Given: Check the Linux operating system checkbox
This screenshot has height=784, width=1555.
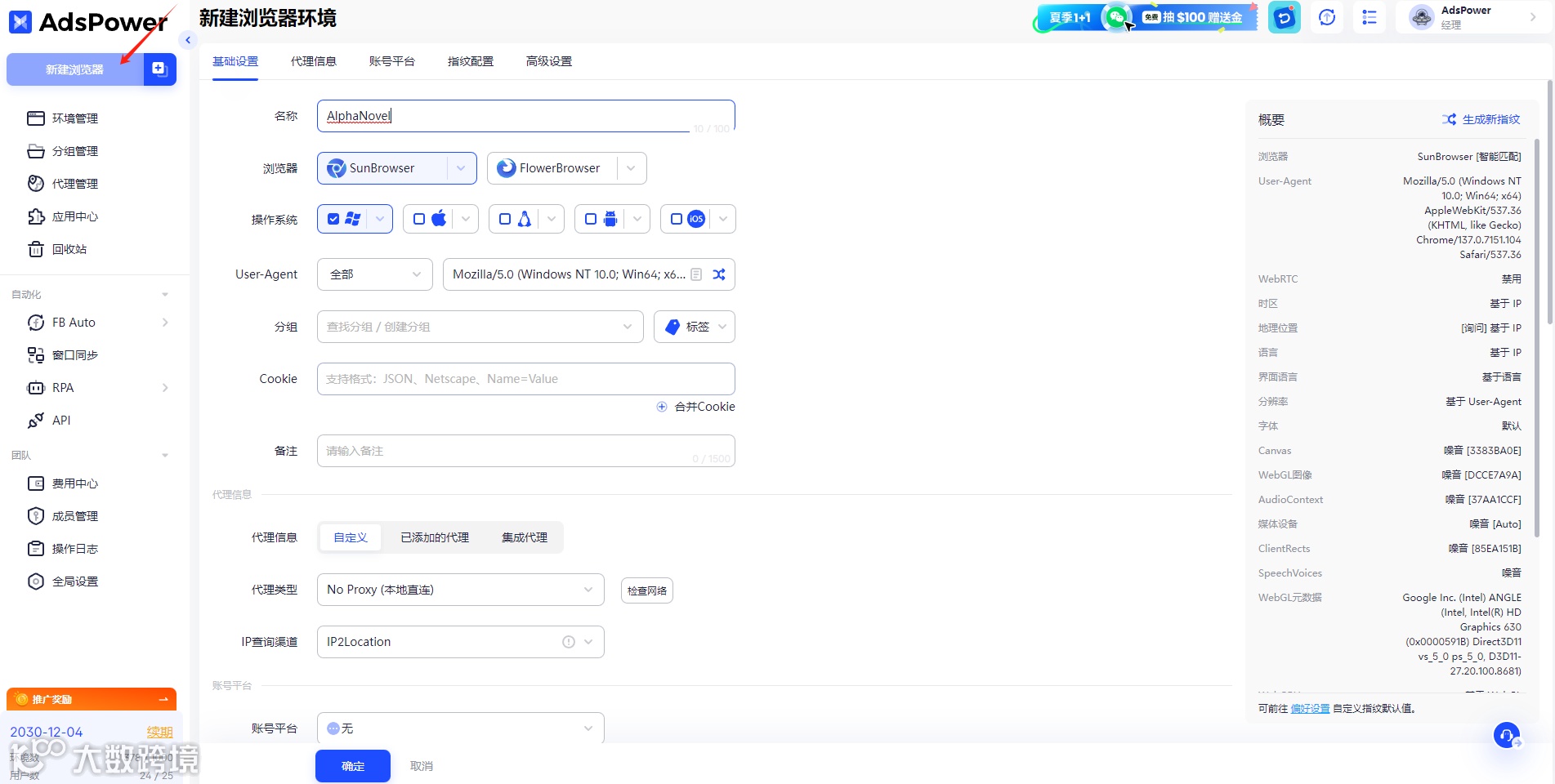Looking at the screenshot, I should tap(505, 219).
